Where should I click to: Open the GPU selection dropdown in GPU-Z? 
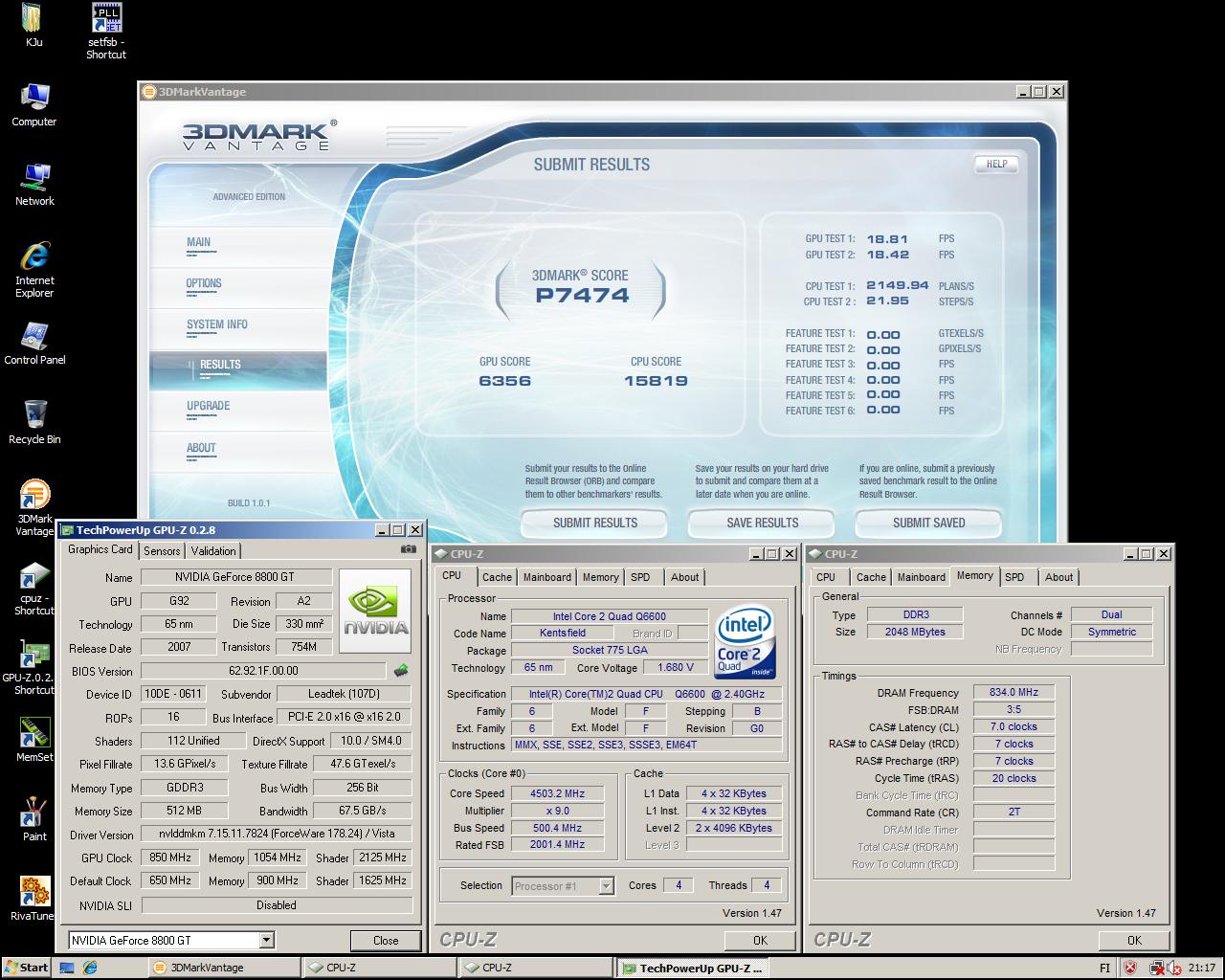267,940
